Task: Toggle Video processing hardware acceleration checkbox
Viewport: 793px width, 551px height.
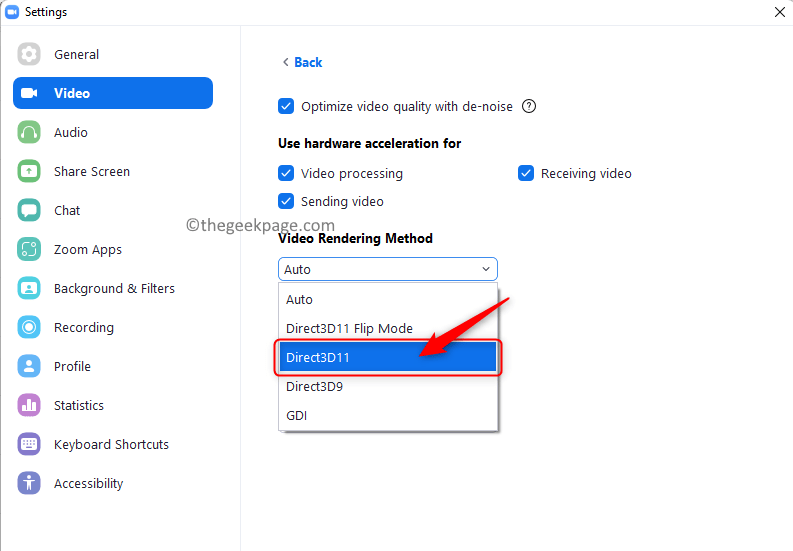Action: click(286, 173)
